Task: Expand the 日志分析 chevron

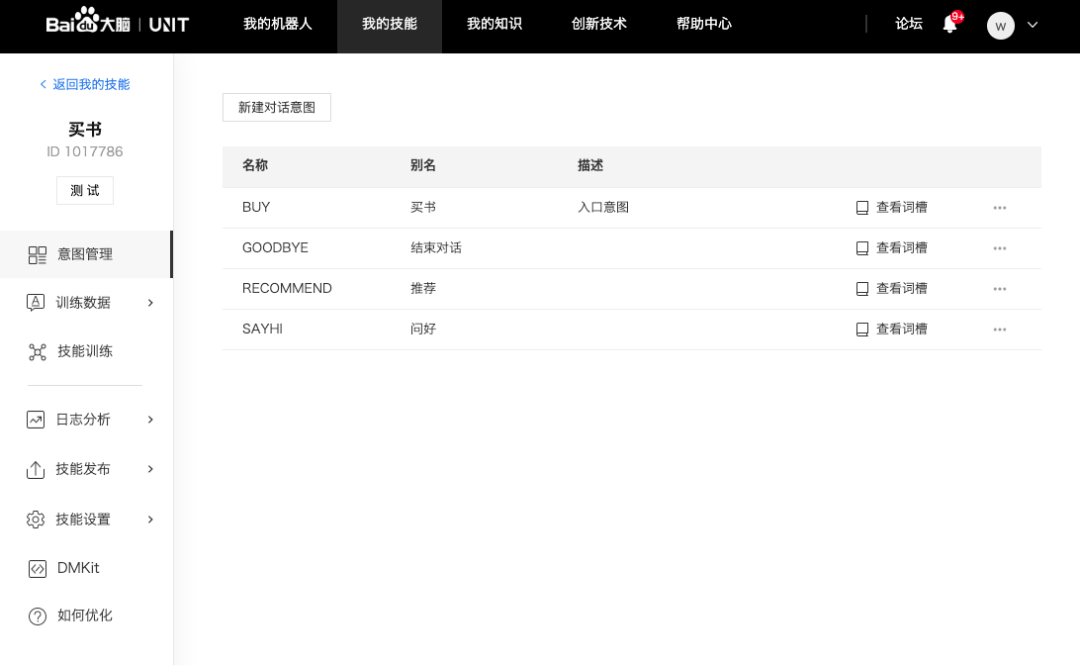Action: [x=150, y=420]
